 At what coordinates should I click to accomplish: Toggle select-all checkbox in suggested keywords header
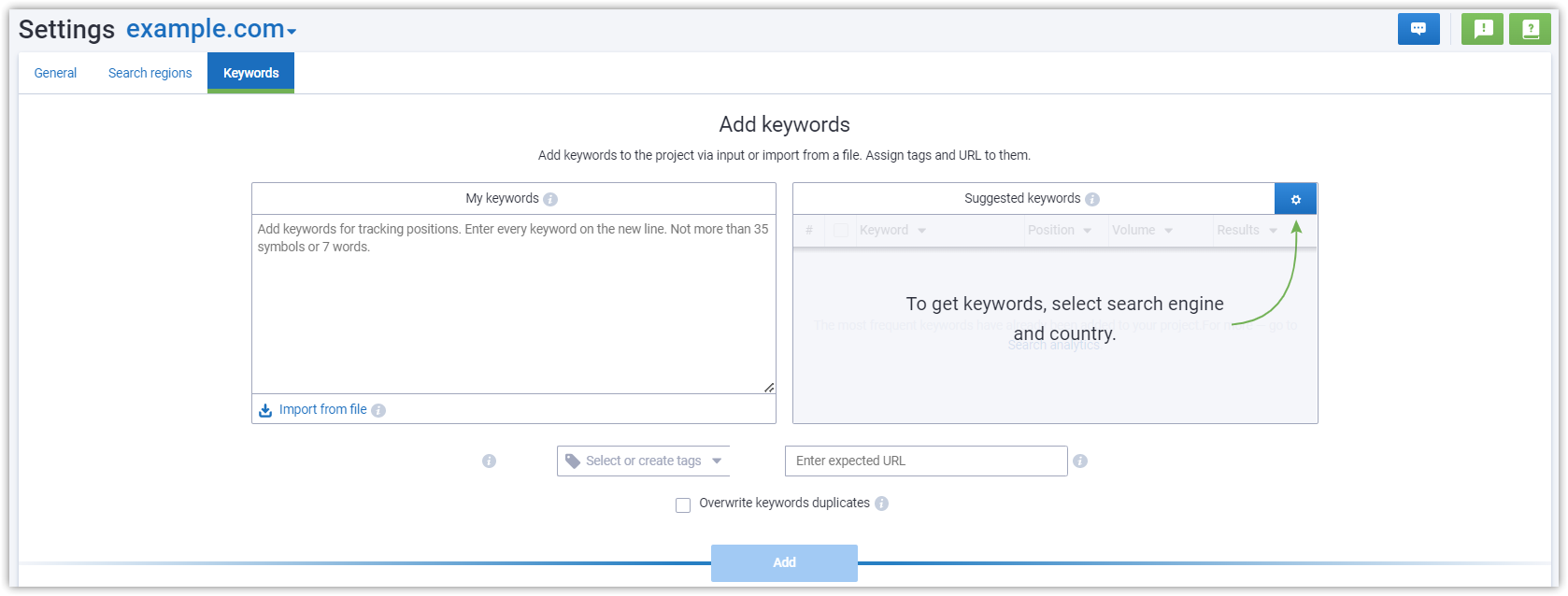pyautogui.click(x=840, y=231)
